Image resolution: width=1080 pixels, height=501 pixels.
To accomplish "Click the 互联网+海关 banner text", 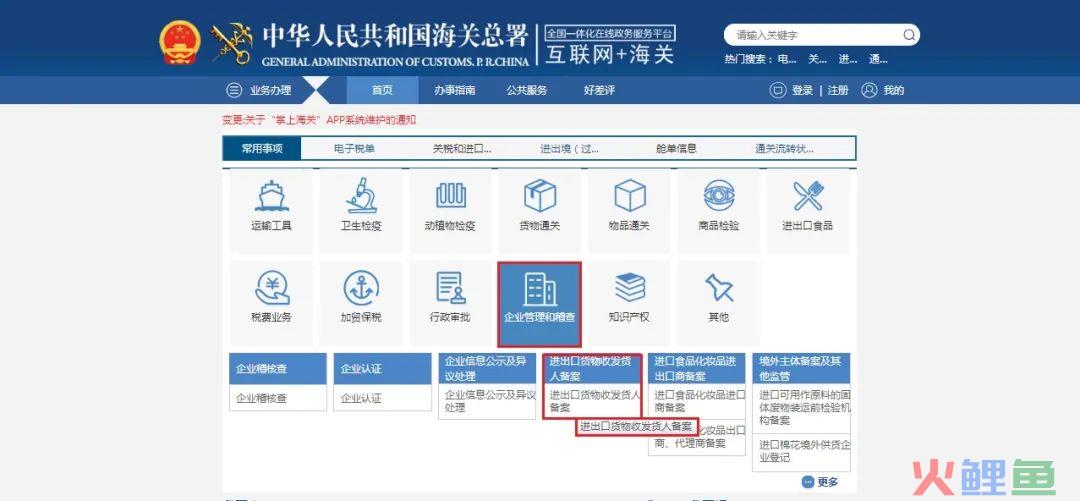I will point(610,54).
